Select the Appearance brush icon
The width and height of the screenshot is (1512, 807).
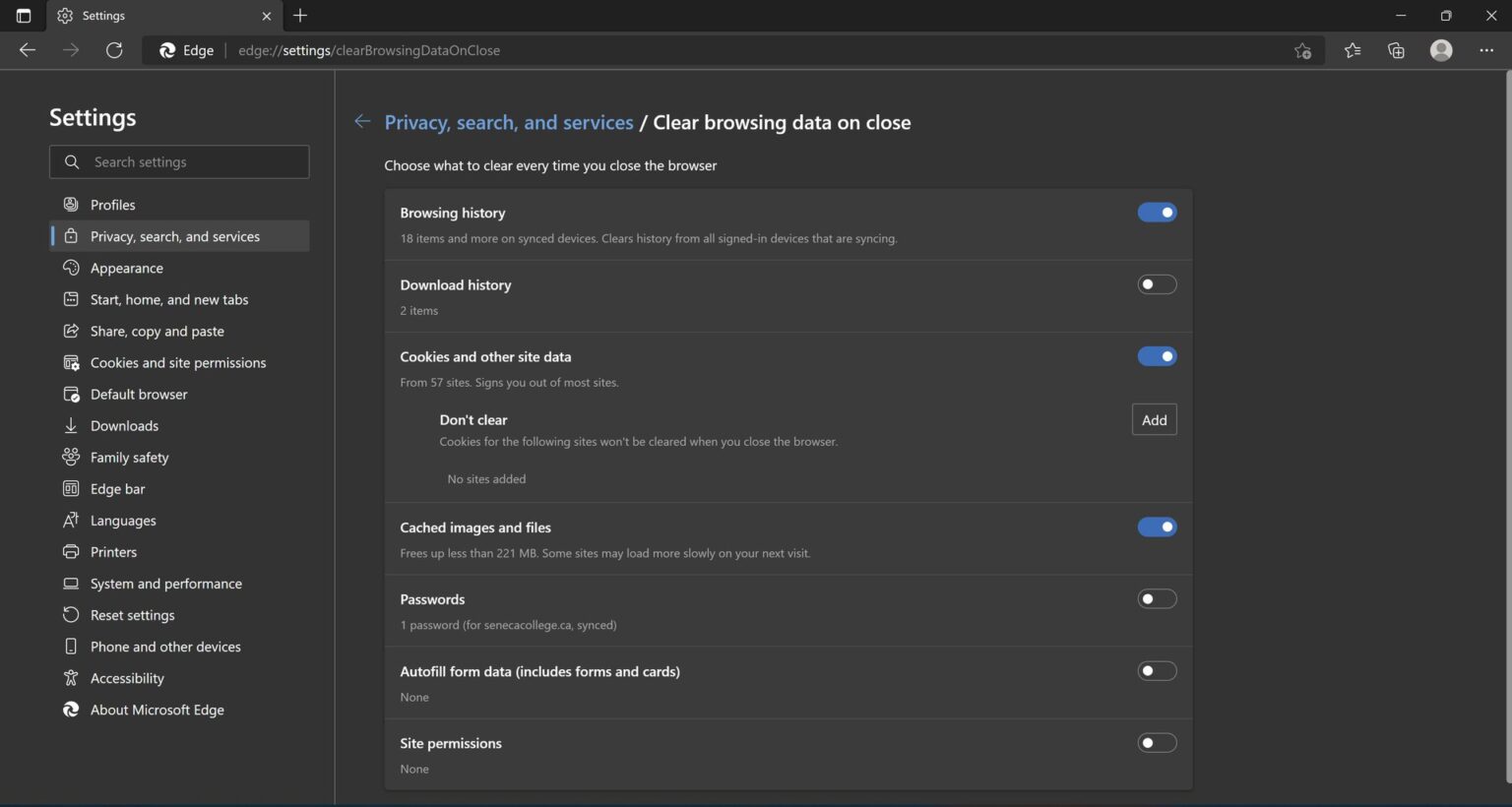[70, 268]
